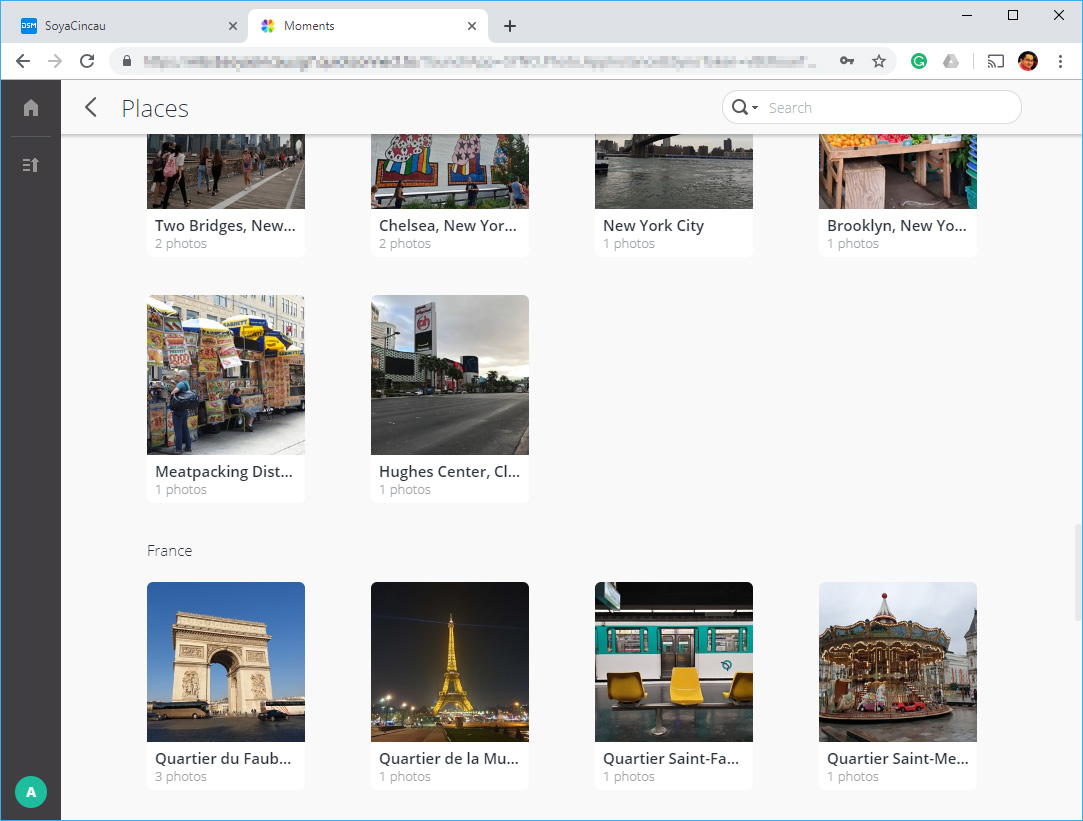This screenshot has height=821, width=1083.
Task: Open the Meatpacking District food cart album
Action: (x=226, y=375)
